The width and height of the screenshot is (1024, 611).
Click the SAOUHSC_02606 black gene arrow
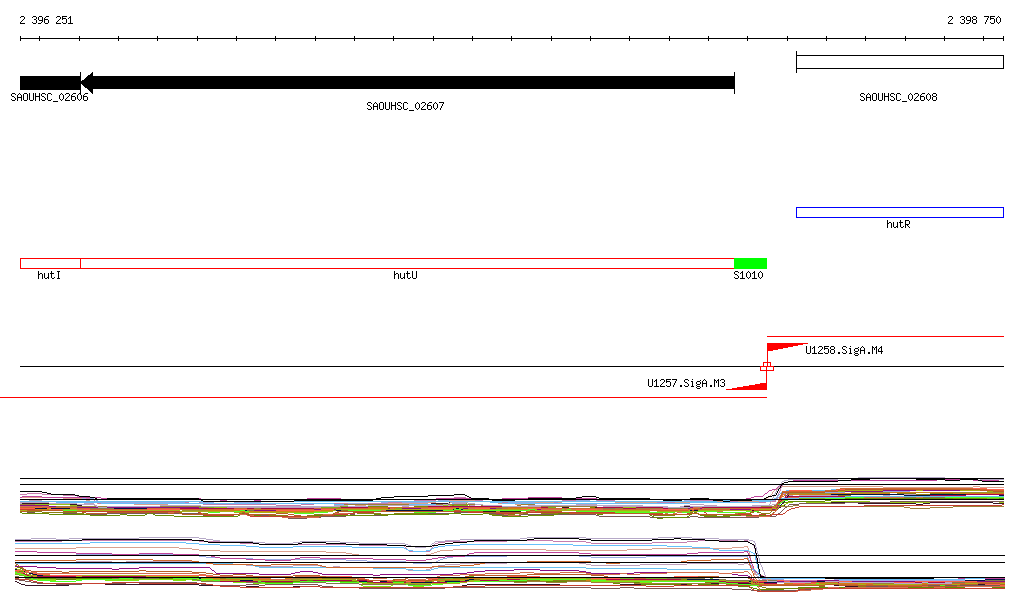[x=49, y=83]
